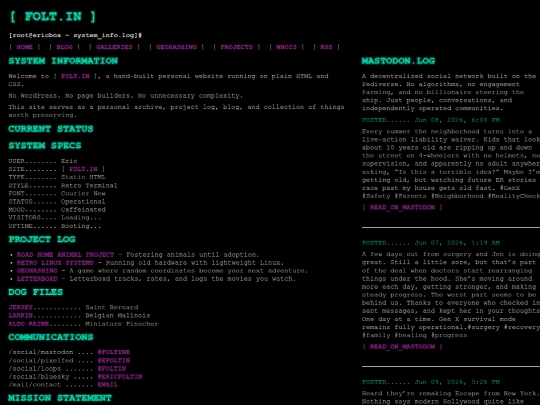Visit Loops handle @FOLTIN
540x405 pixels.
point(112,368)
